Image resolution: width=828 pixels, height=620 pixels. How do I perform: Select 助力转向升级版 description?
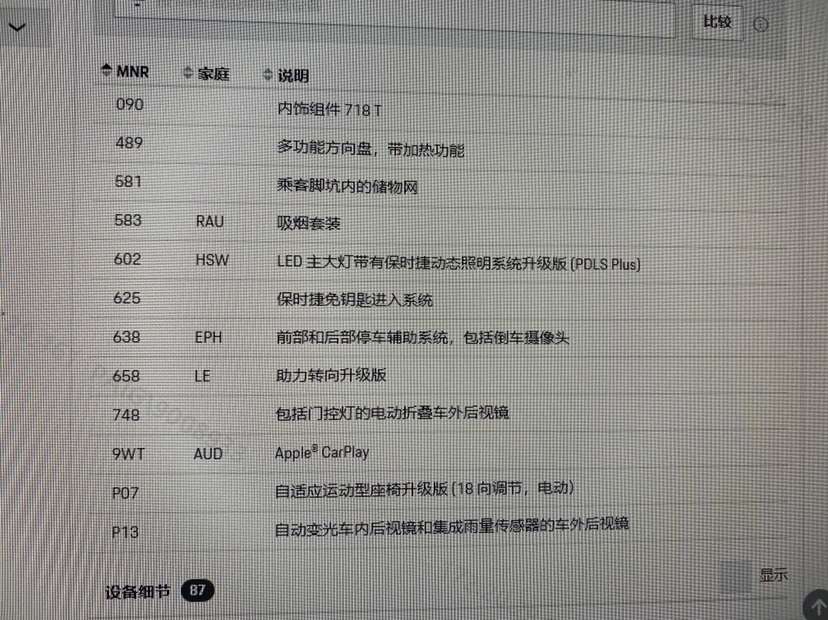tap(331, 375)
